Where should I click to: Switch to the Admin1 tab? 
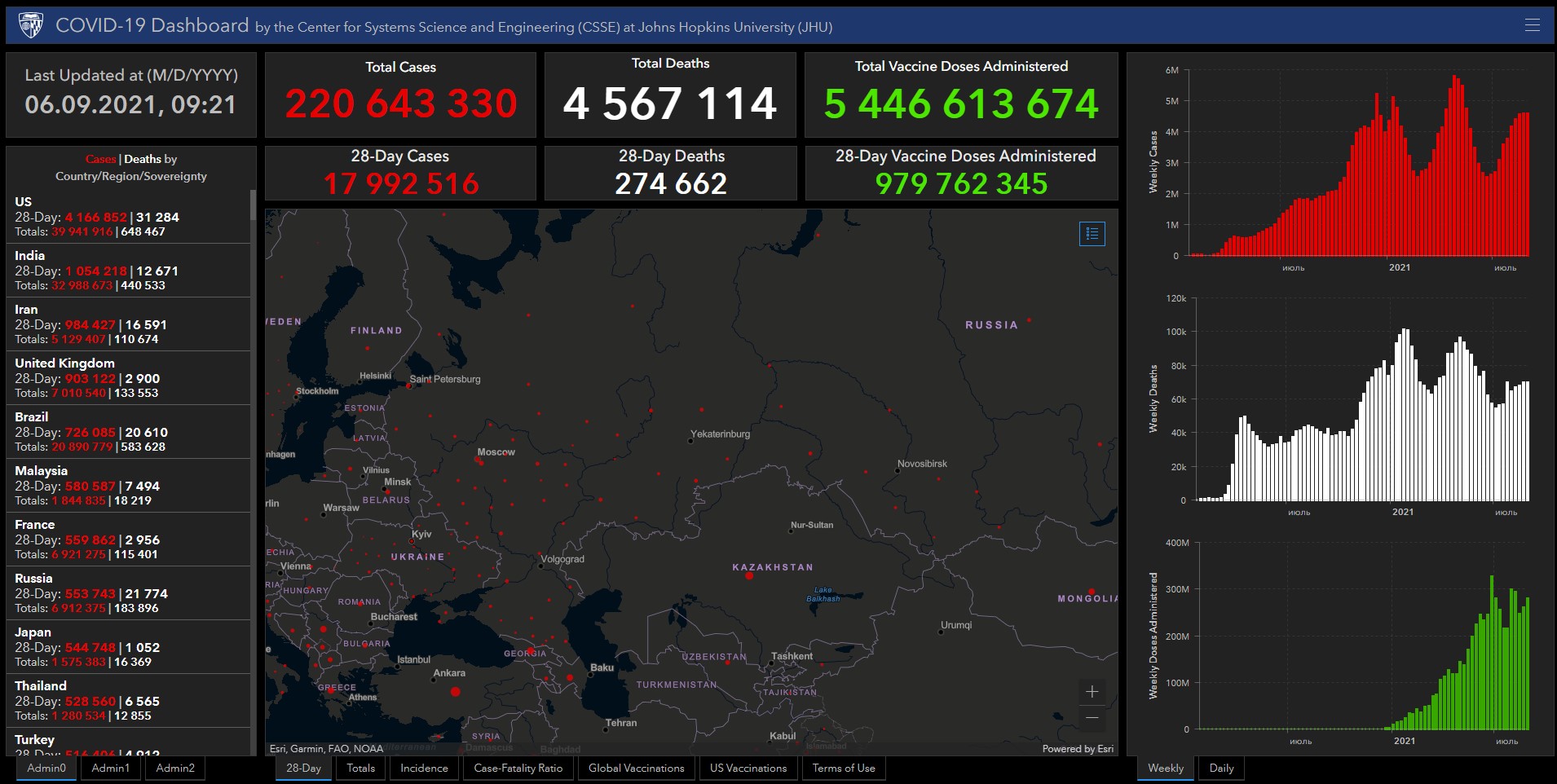pyautogui.click(x=110, y=768)
